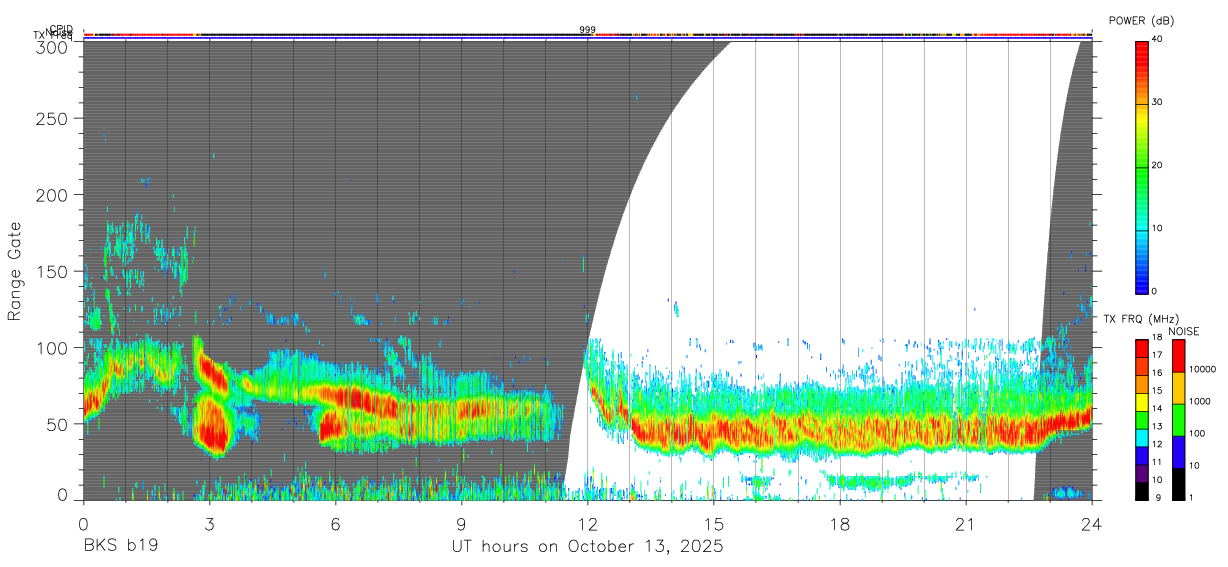Click the dark orange 16–17 MHz TX FRQ swatch
This screenshot has height=567, width=1228.
coord(1142,366)
